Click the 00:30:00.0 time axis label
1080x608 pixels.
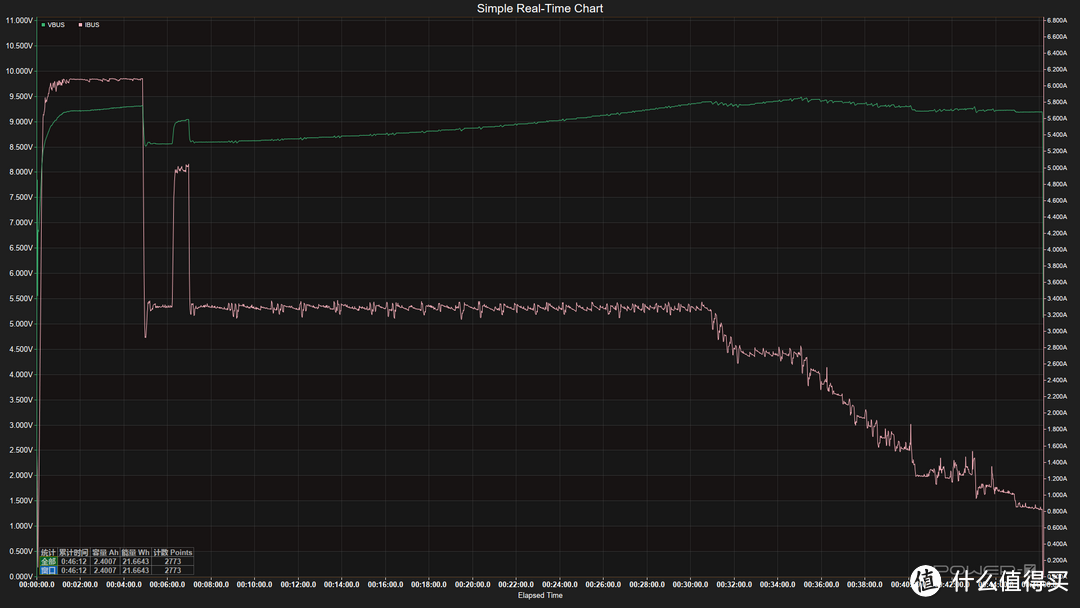(690, 585)
